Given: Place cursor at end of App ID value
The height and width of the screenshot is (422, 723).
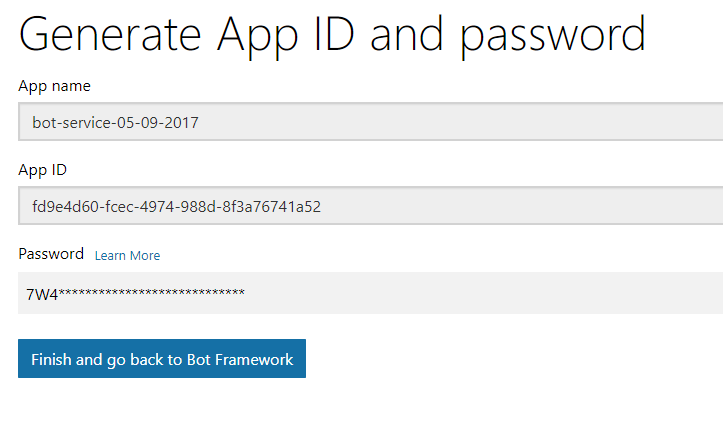Looking at the screenshot, I should 321,208.
